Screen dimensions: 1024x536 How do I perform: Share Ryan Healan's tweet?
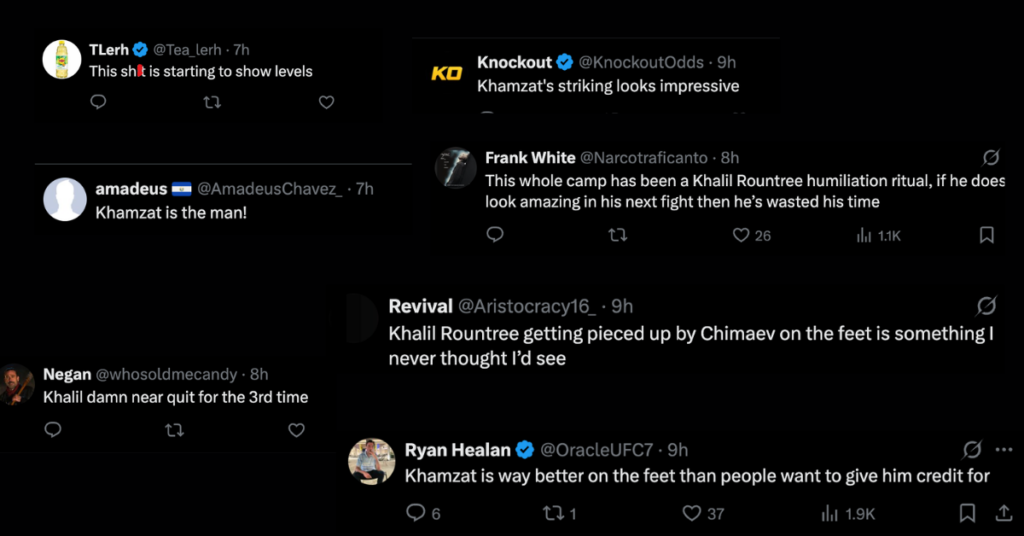click(x=1005, y=513)
